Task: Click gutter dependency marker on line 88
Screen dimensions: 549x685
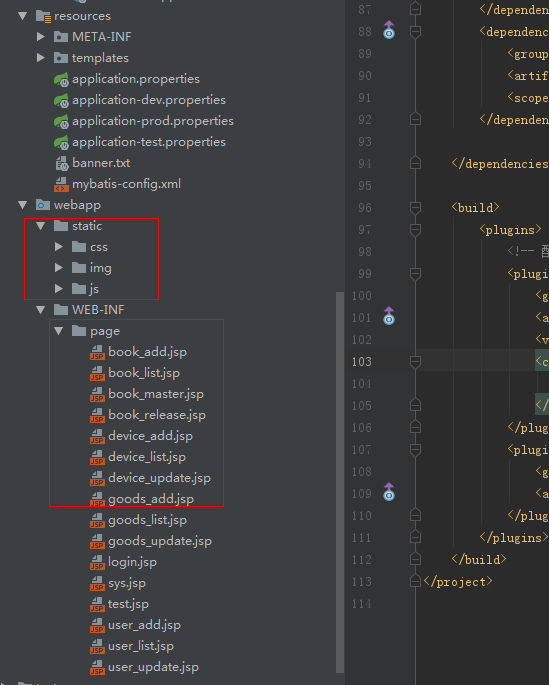Action: coord(389,30)
